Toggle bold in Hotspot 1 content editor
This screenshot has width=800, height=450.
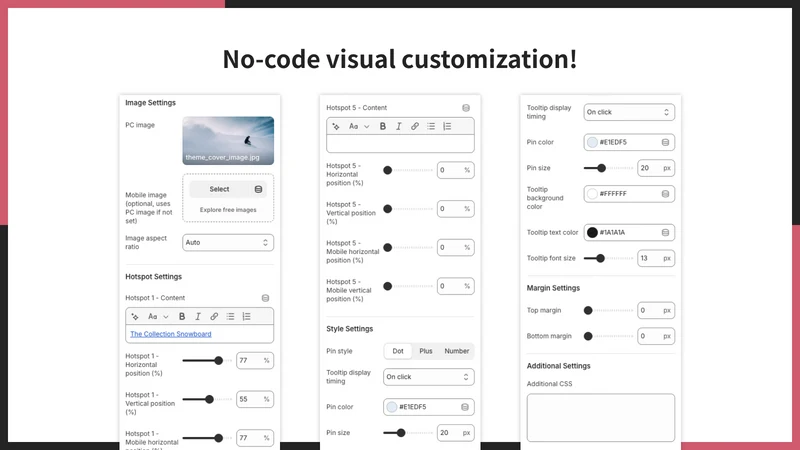182,317
